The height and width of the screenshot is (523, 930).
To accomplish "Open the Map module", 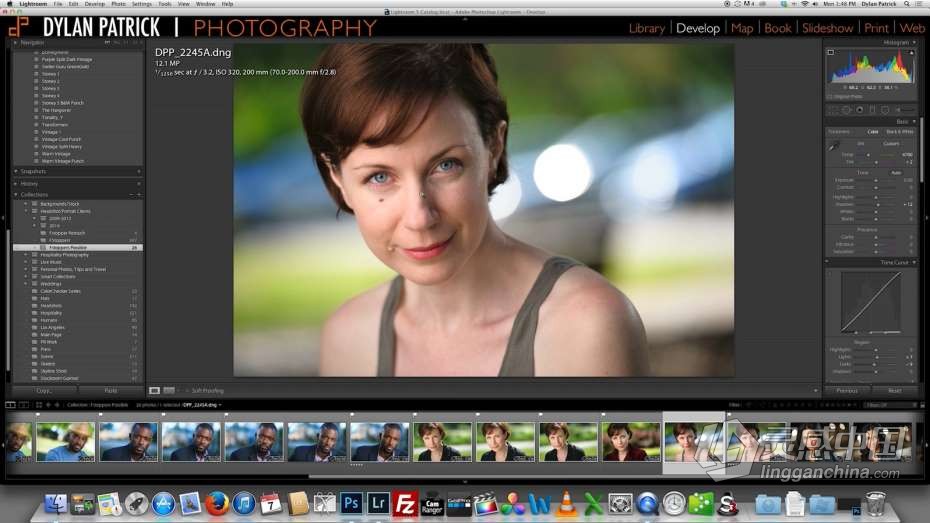I will click(x=742, y=28).
